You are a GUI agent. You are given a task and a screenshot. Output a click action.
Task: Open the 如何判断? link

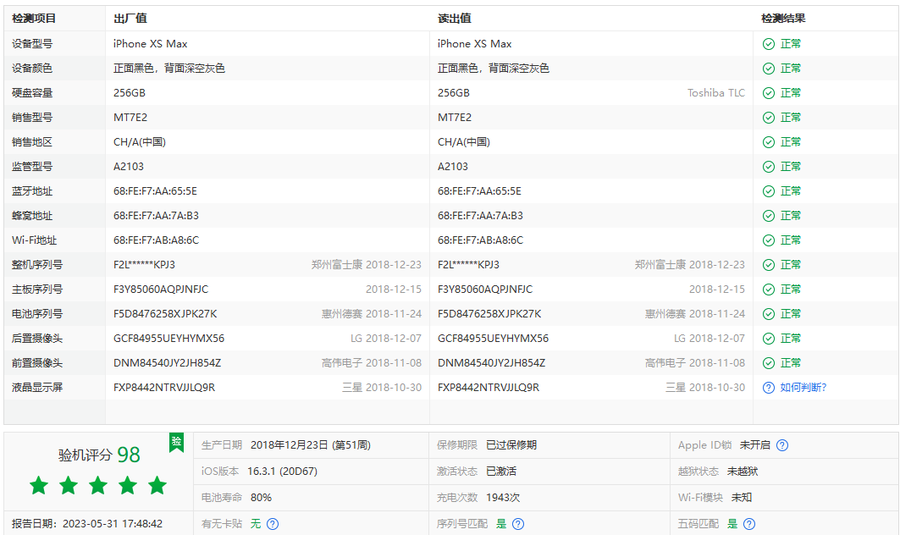[x=803, y=387]
